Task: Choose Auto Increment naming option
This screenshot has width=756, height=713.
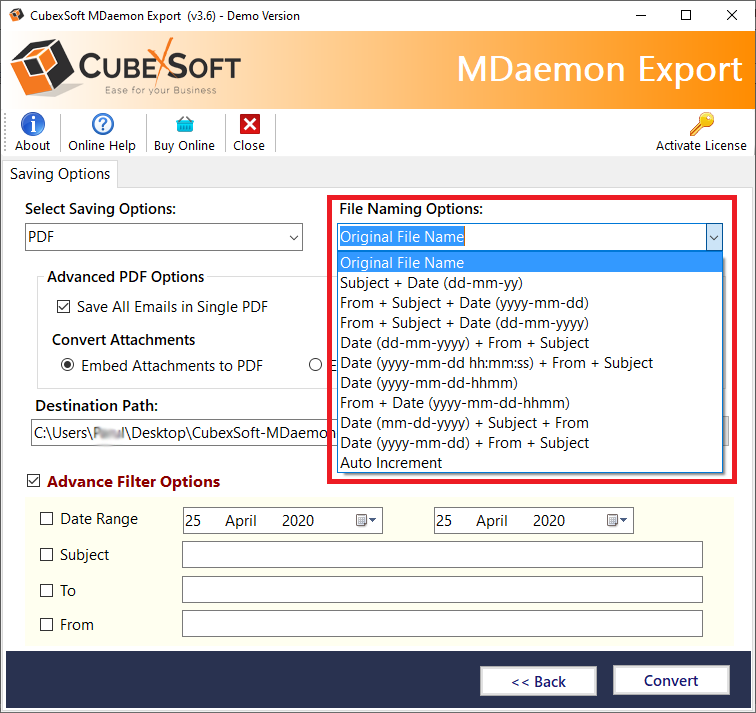Action: click(530, 463)
